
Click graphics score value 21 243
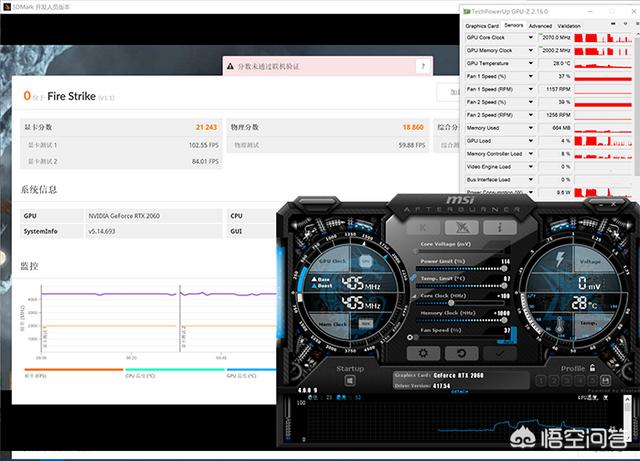[x=207, y=127]
